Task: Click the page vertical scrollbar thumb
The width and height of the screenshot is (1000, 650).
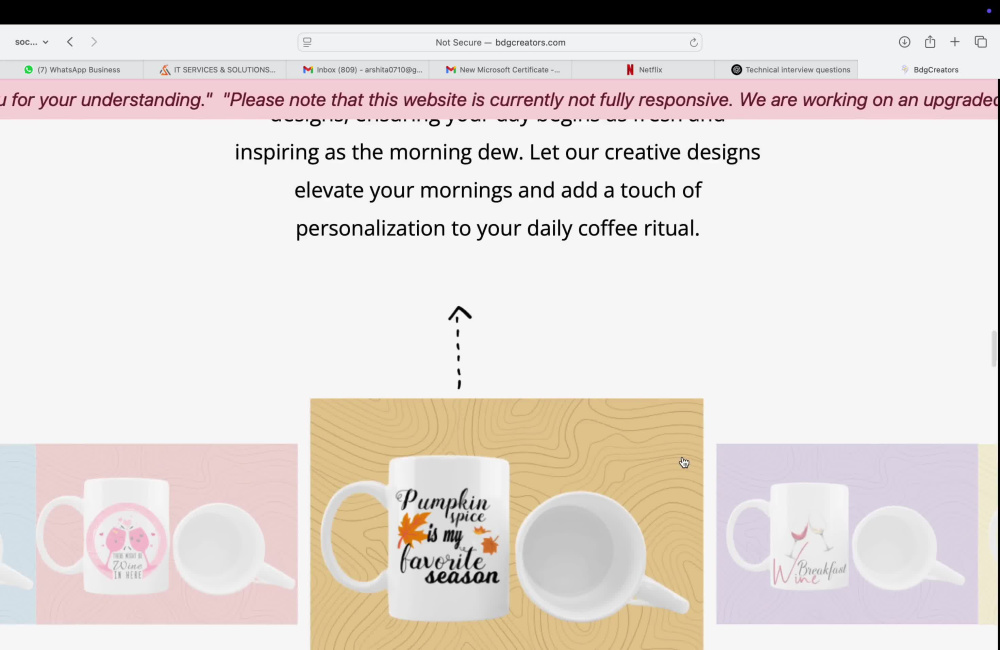Action: pyautogui.click(x=994, y=348)
